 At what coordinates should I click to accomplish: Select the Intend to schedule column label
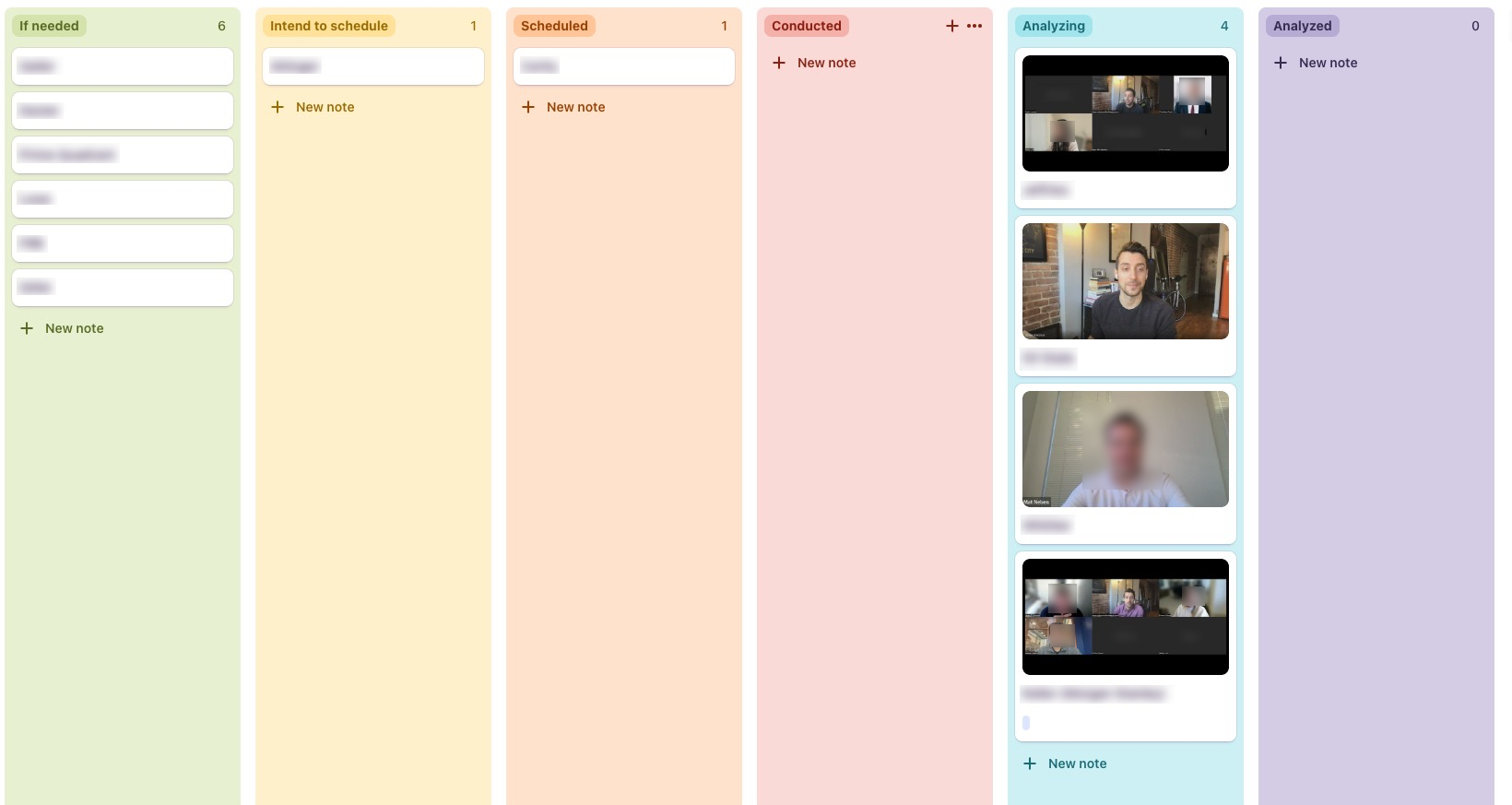[x=329, y=26]
